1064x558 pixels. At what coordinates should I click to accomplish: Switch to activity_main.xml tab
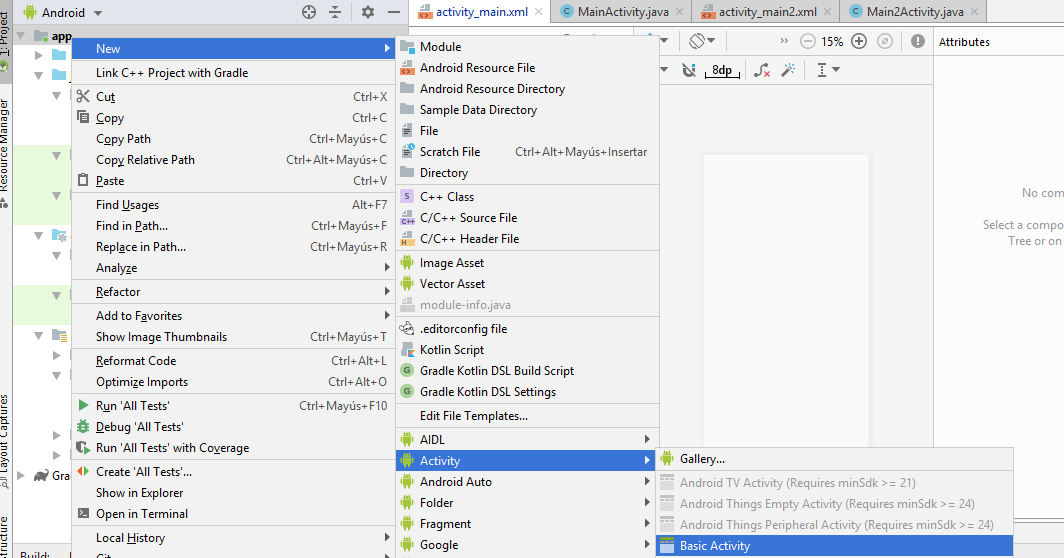(x=482, y=12)
